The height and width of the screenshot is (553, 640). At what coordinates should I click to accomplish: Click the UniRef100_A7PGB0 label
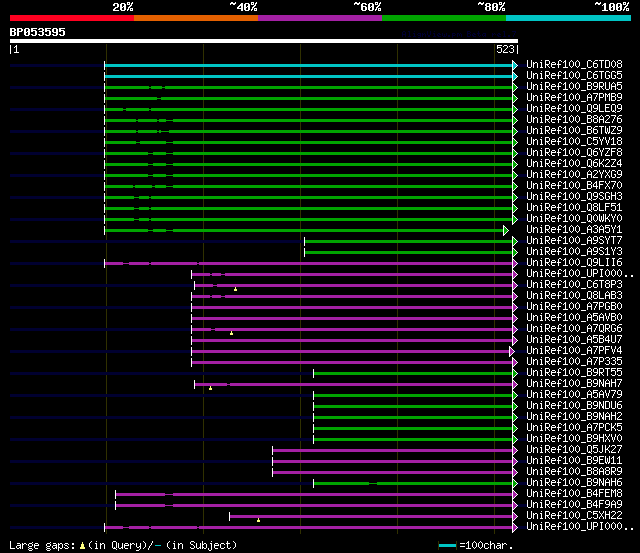tap(574, 307)
